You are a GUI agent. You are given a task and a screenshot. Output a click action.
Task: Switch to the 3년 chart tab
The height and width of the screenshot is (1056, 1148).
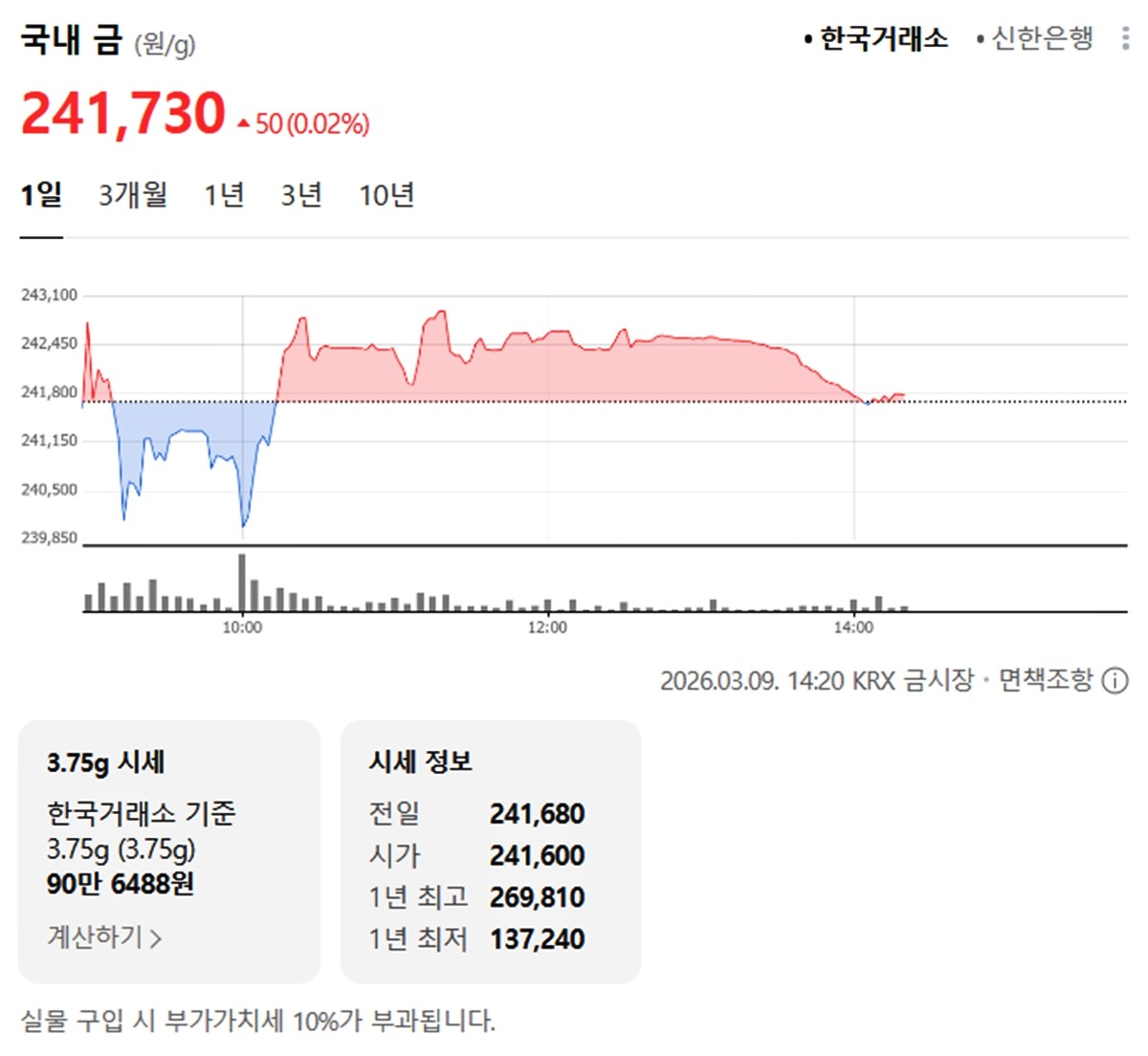point(301,194)
